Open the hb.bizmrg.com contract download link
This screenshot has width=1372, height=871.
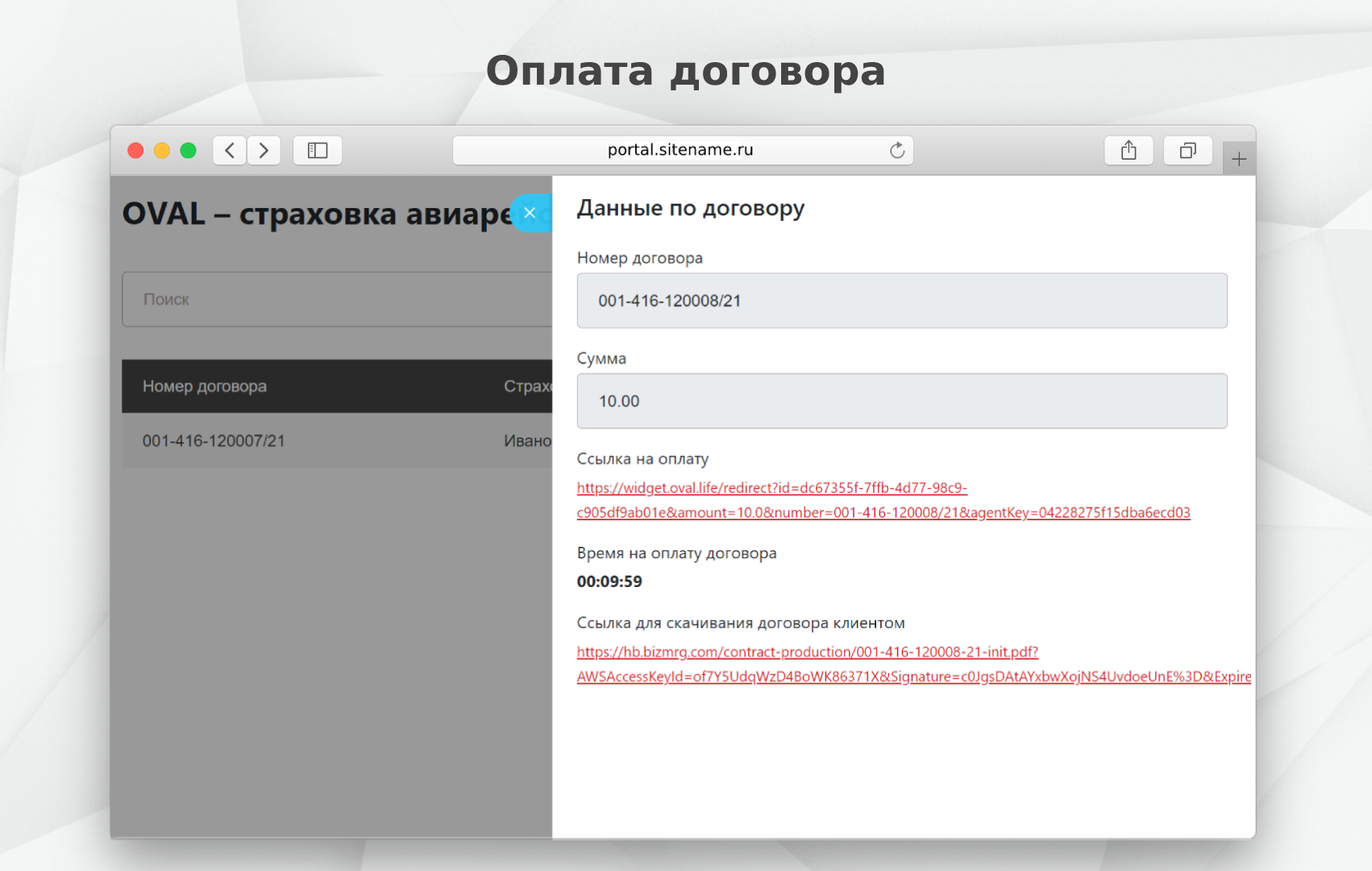[x=807, y=652]
